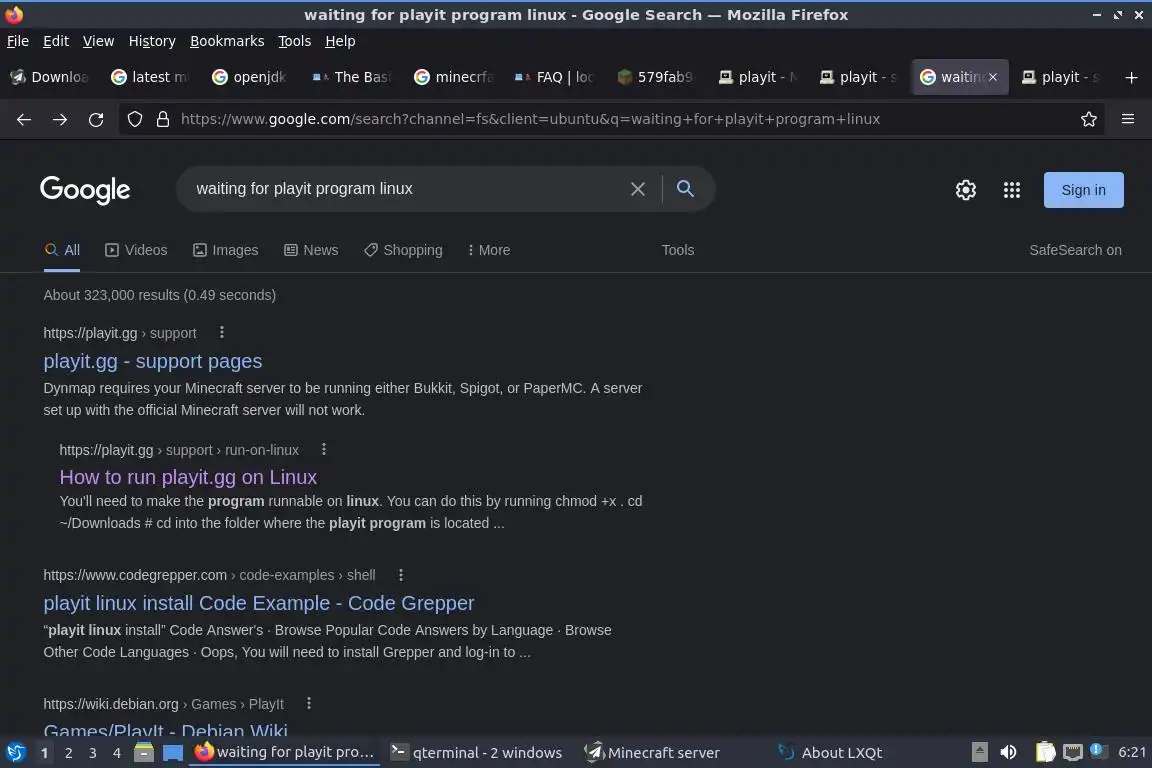Viewport: 1152px width, 768px height.
Task: Focus the Google search input field
Action: (404, 189)
